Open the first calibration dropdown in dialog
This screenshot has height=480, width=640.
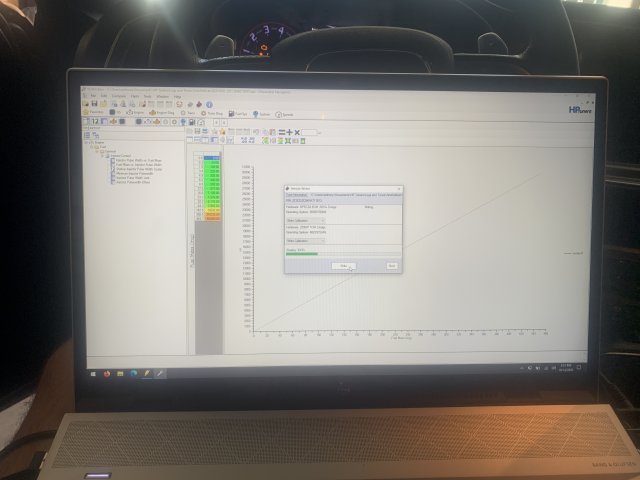click(x=305, y=220)
